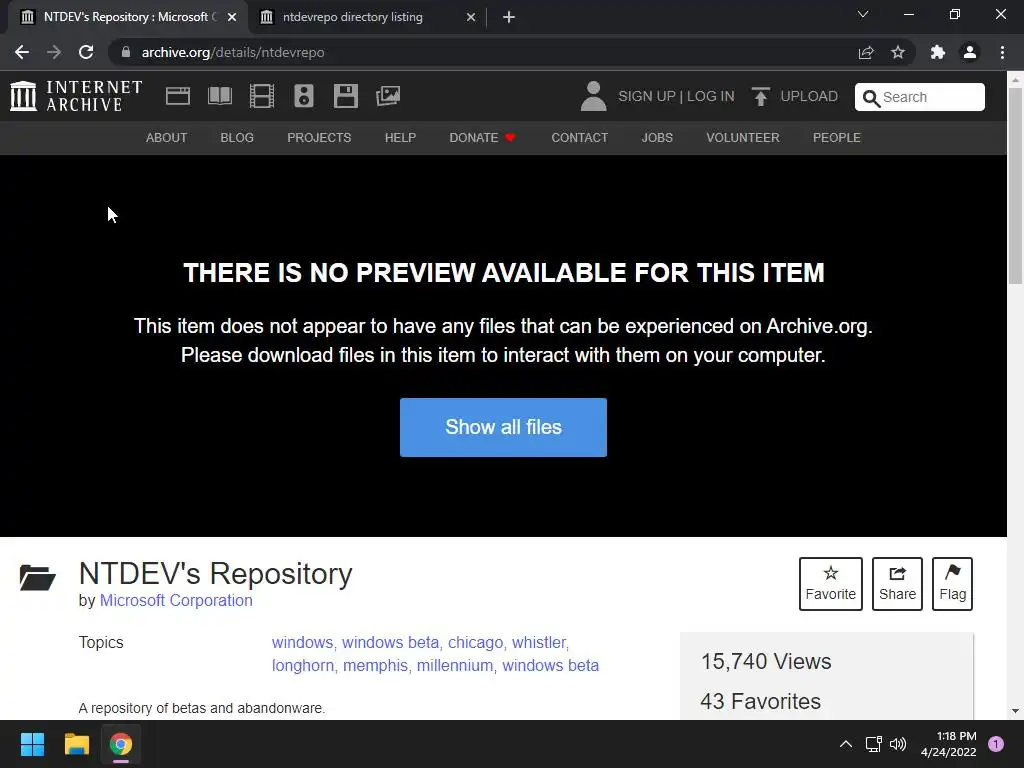Close the ntdevrepo directory listing tab
This screenshot has height=768, width=1024.
(471, 17)
